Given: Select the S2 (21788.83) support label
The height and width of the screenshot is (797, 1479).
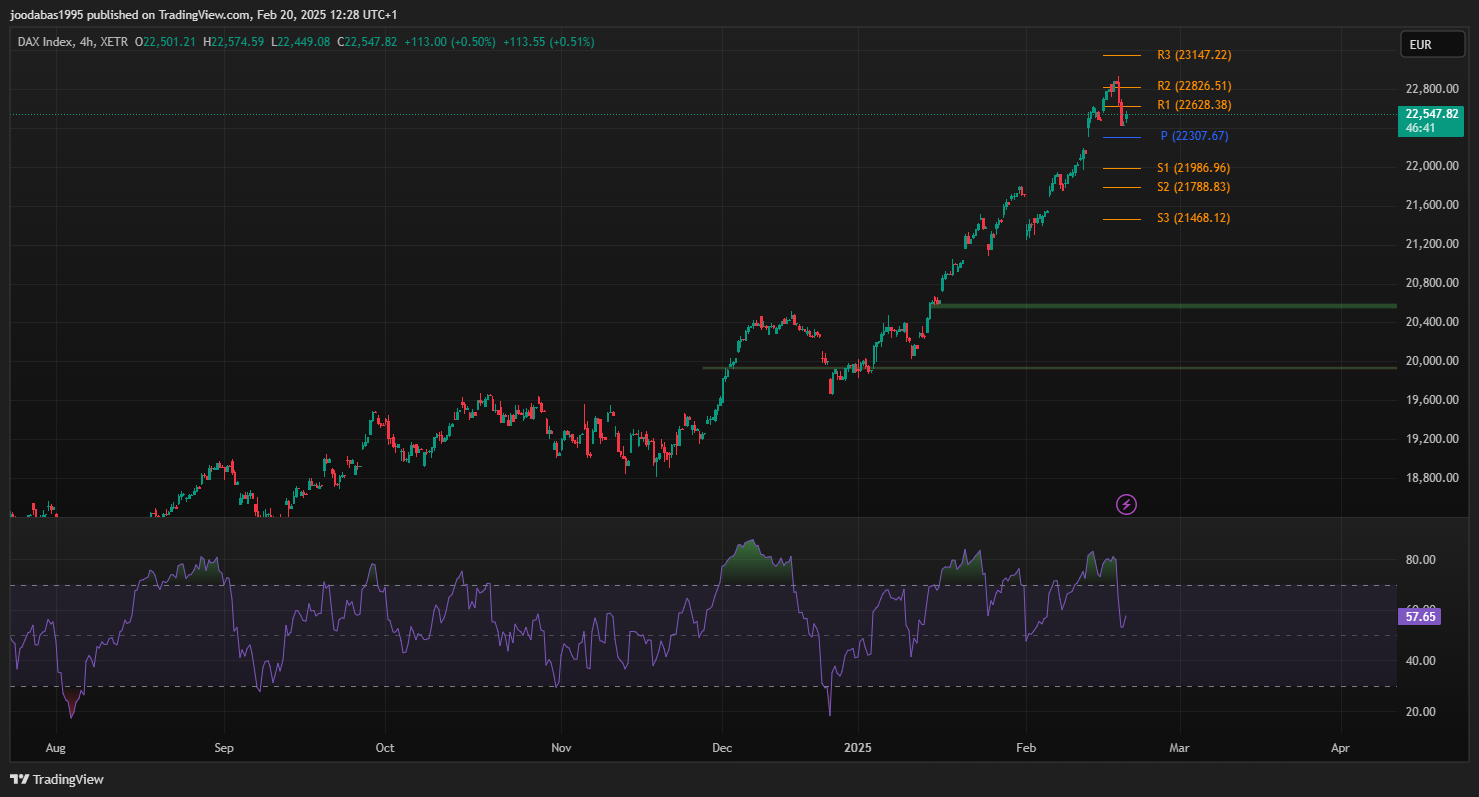Looking at the screenshot, I should (x=1194, y=187).
